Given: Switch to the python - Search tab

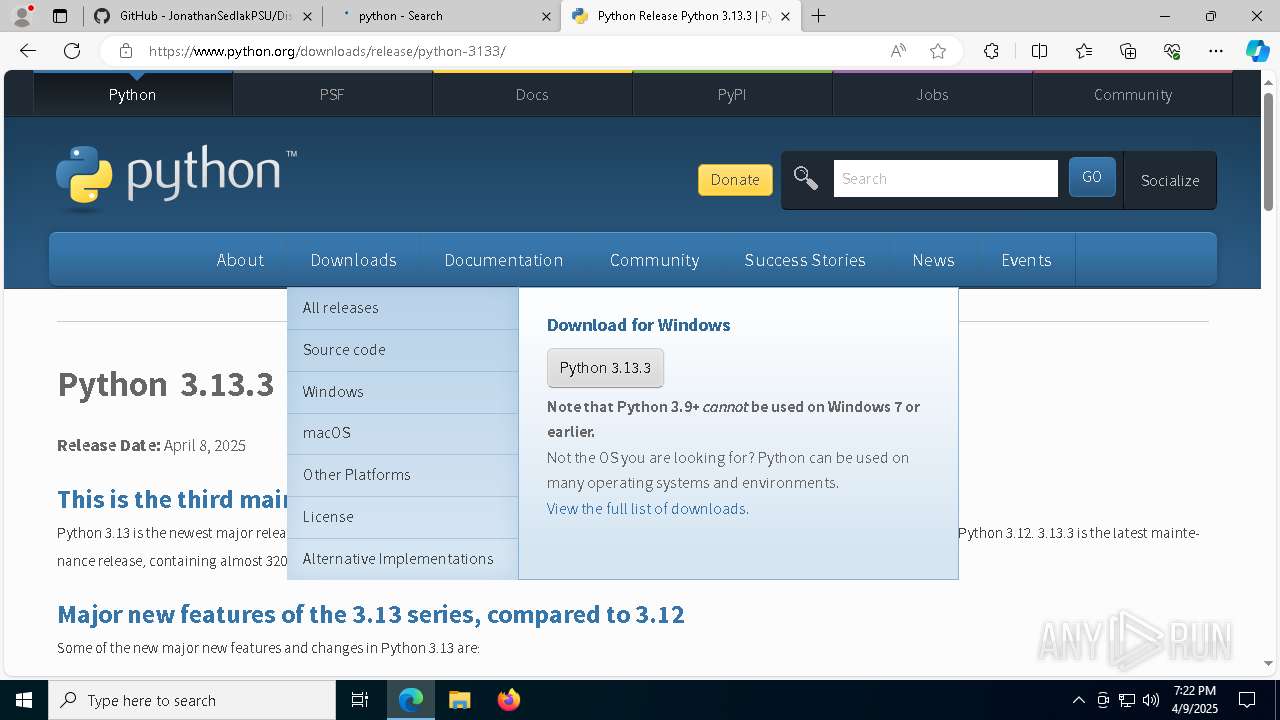Looking at the screenshot, I should (x=441, y=16).
